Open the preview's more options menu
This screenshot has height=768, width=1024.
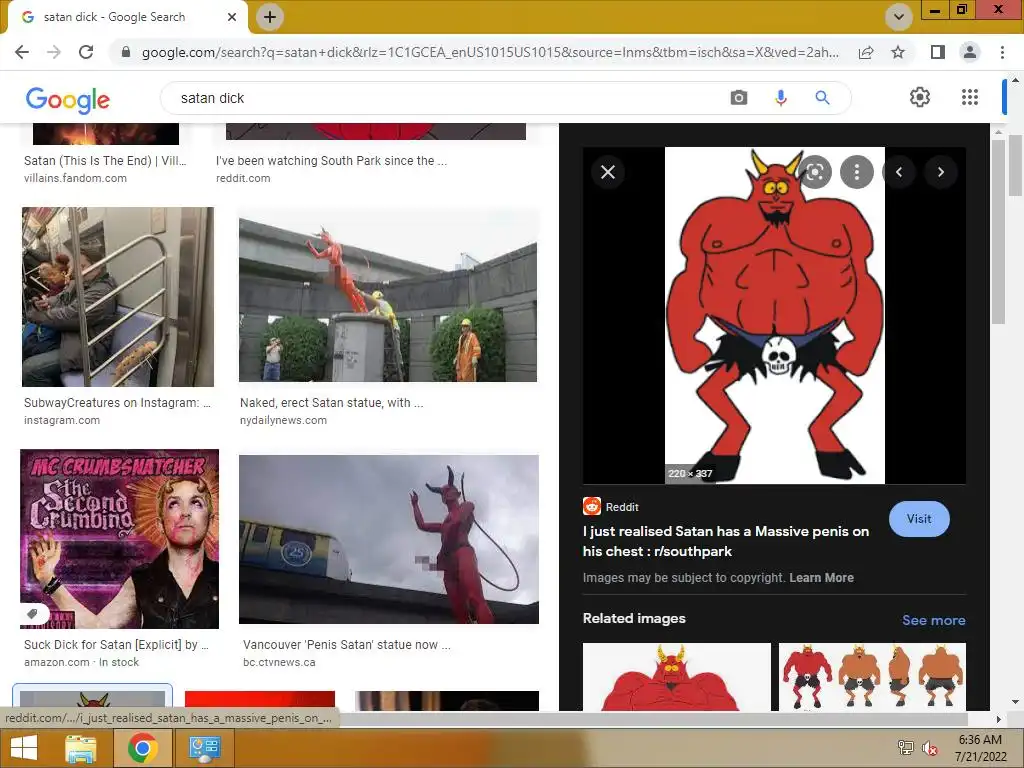857,172
